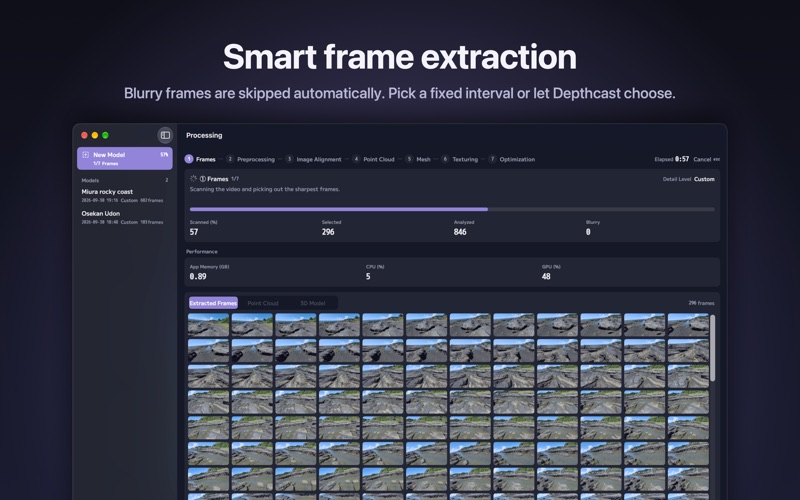Viewport: 800px width, 500px height.
Task: Open the New Model item in sidebar
Action: point(125,158)
